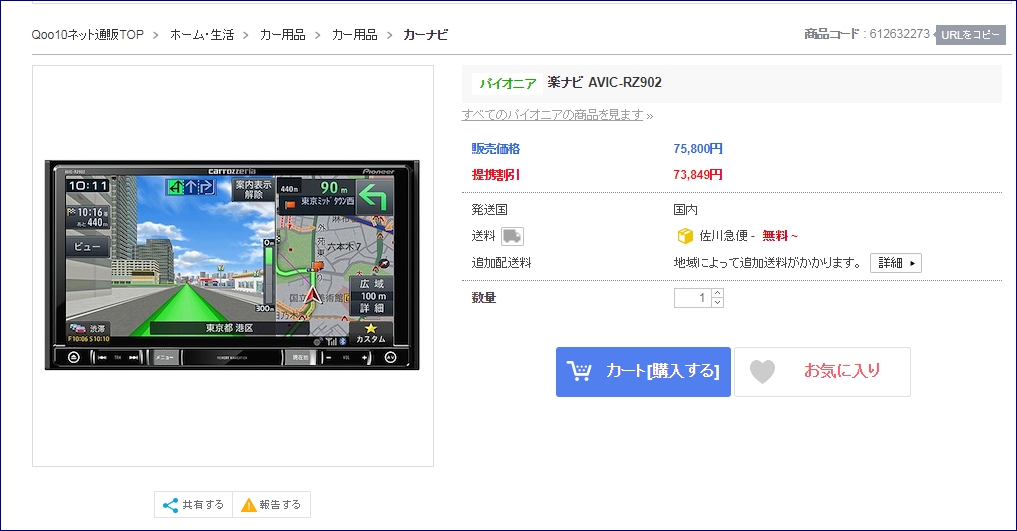Open the Qoo10ネット通販TOP breadcrumb link
Screen dimensions: 1017x531
point(88,35)
